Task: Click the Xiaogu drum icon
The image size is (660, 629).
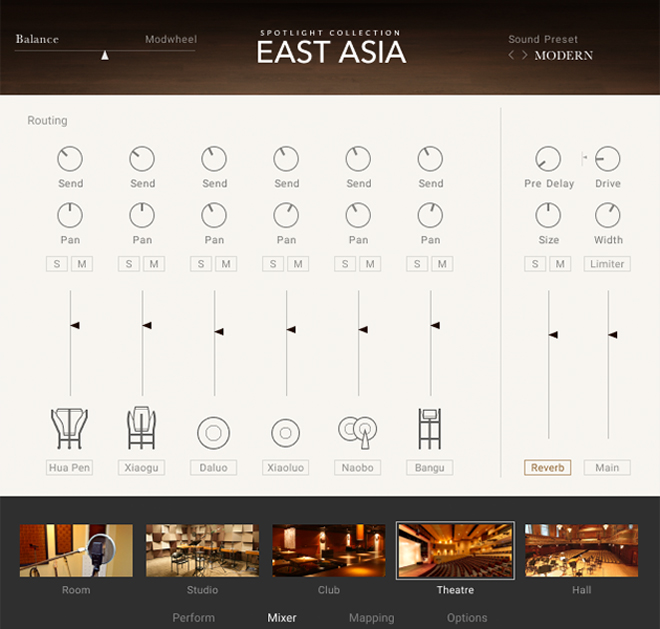Action: click(x=141, y=428)
